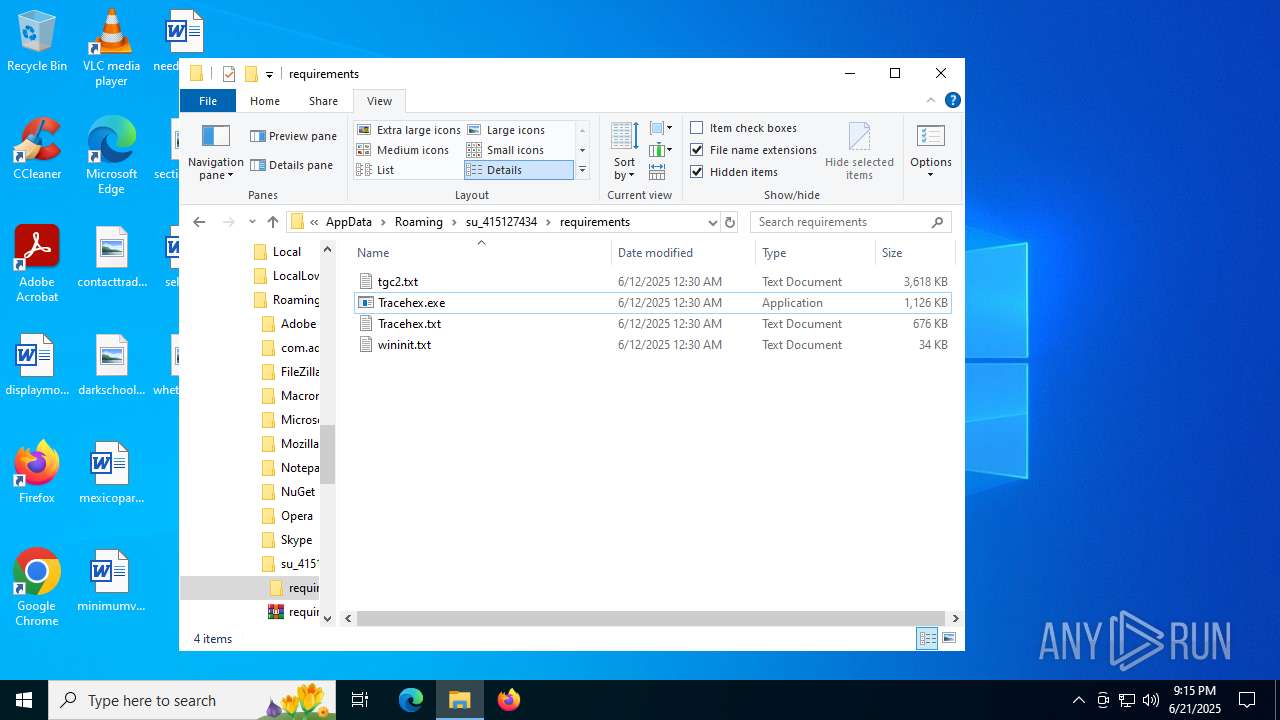Click the AppData breadcrumb in address bar

tap(349, 222)
